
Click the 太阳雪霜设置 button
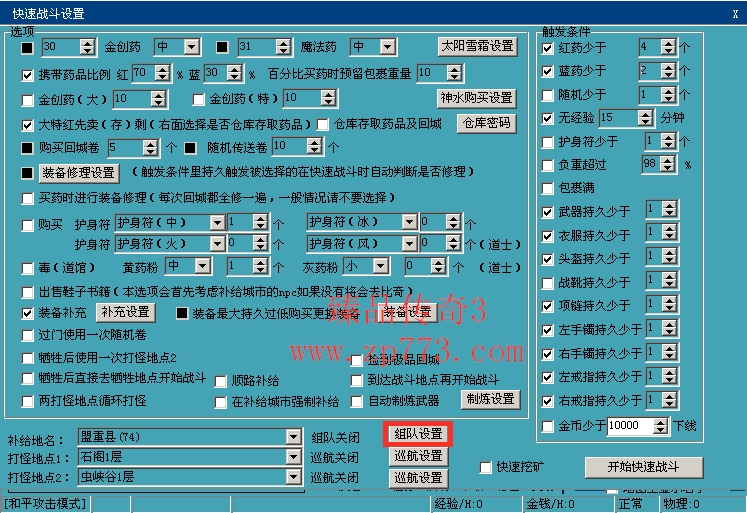coord(477,46)
